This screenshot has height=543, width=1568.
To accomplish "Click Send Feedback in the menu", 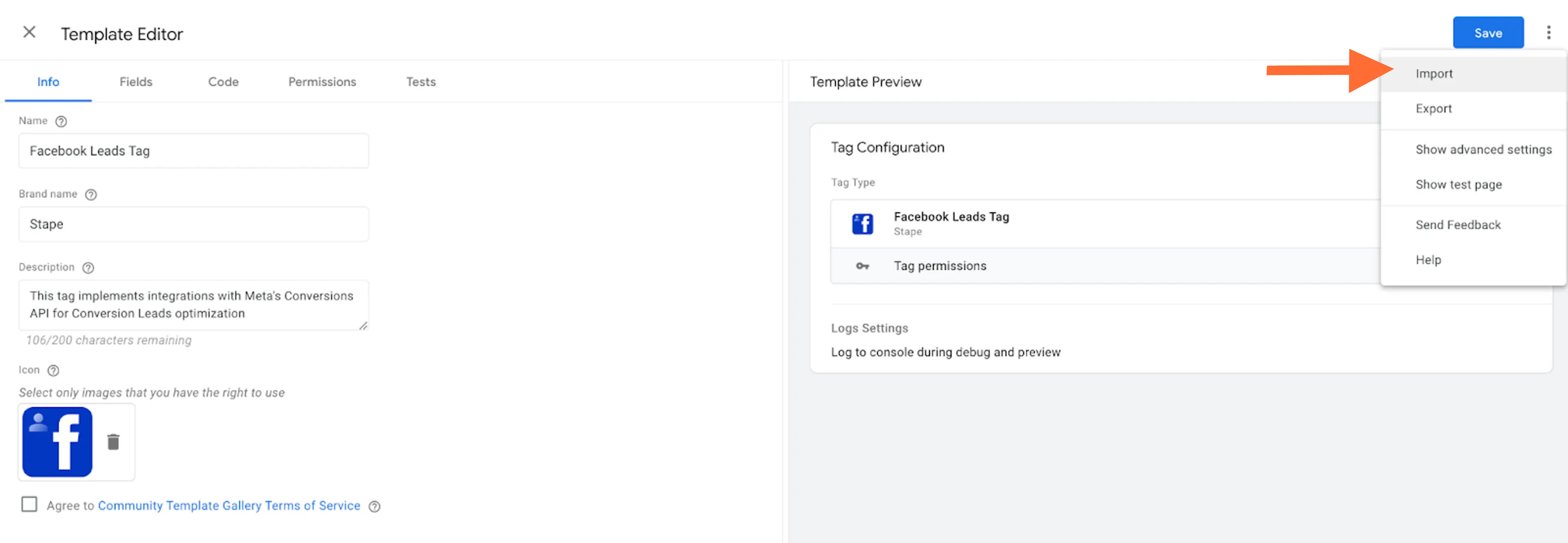I will pos(1473,225).
